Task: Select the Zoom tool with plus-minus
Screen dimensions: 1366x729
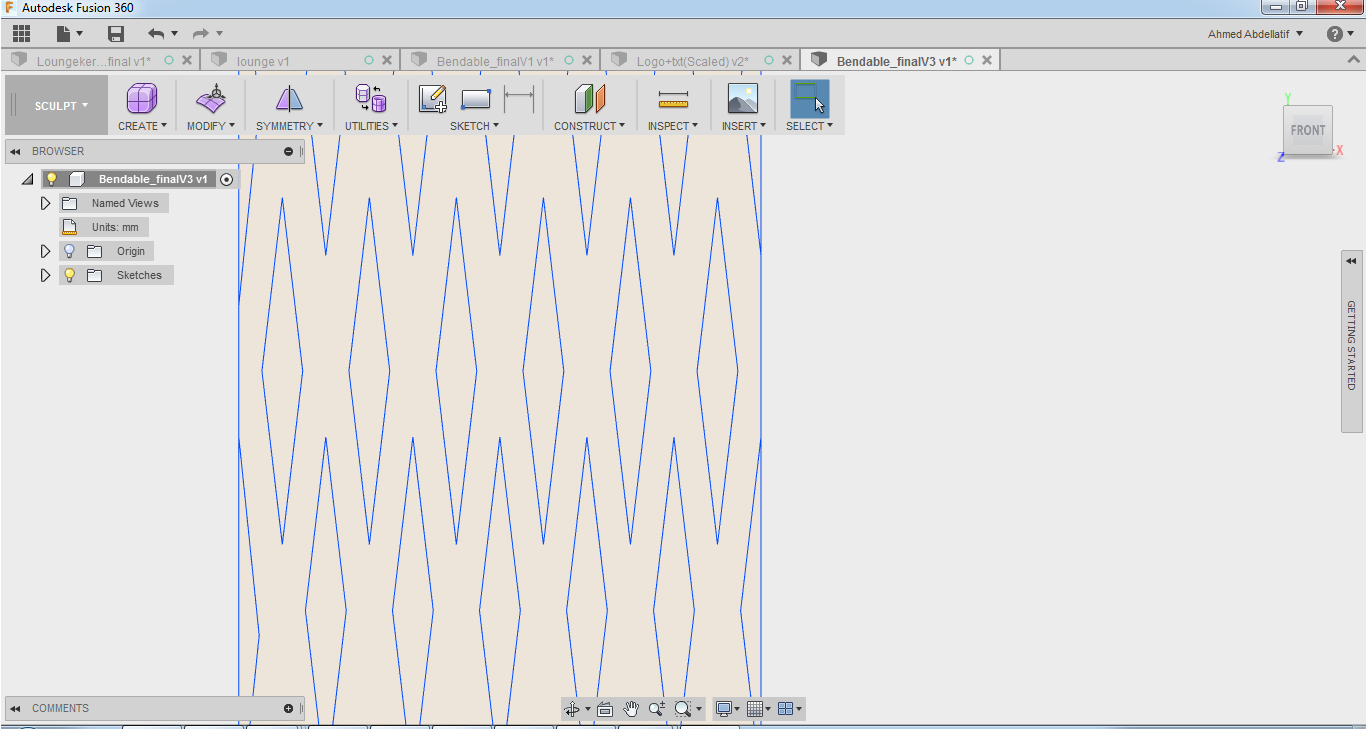Action: pos(657,709)
